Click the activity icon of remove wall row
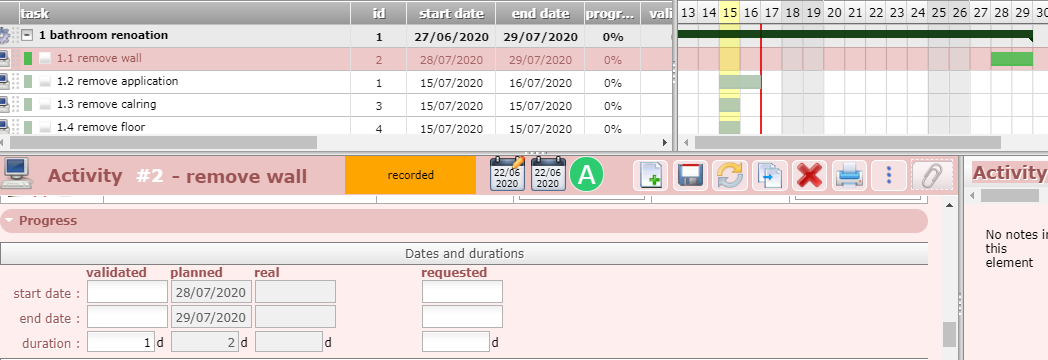 tap(4, 59)
